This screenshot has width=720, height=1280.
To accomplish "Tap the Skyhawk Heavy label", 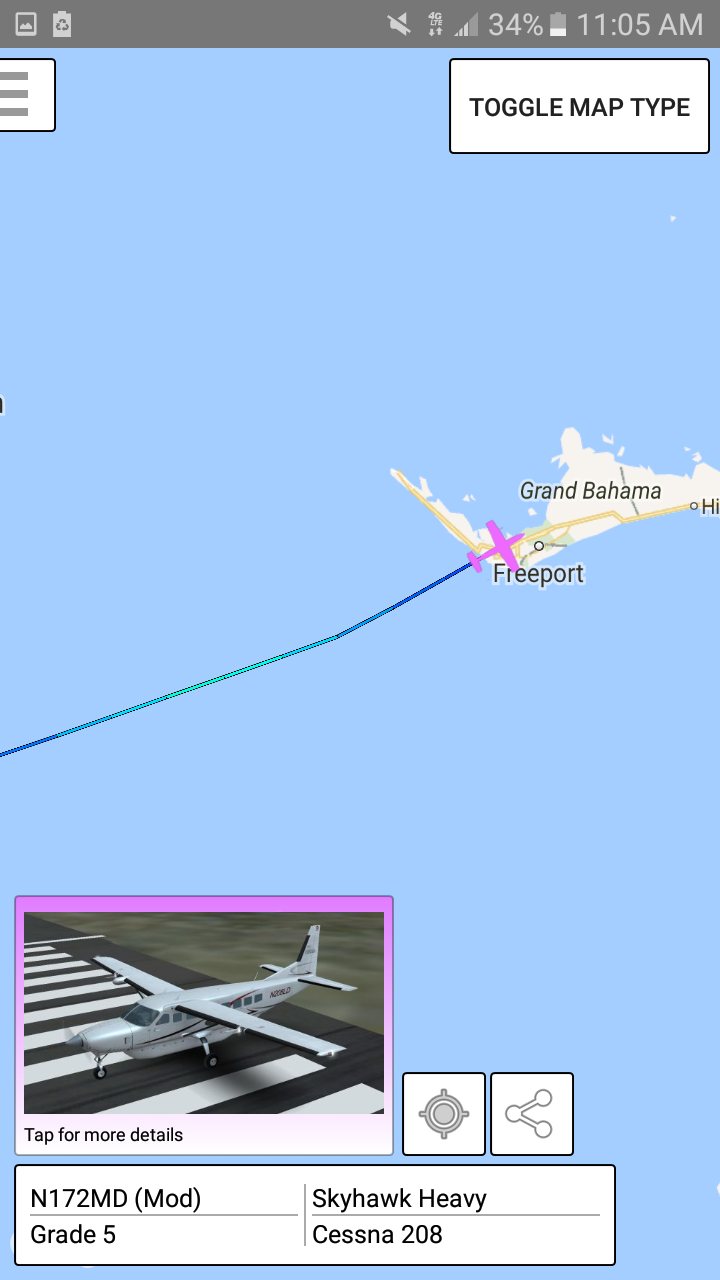I will [x=399, y=1198].
